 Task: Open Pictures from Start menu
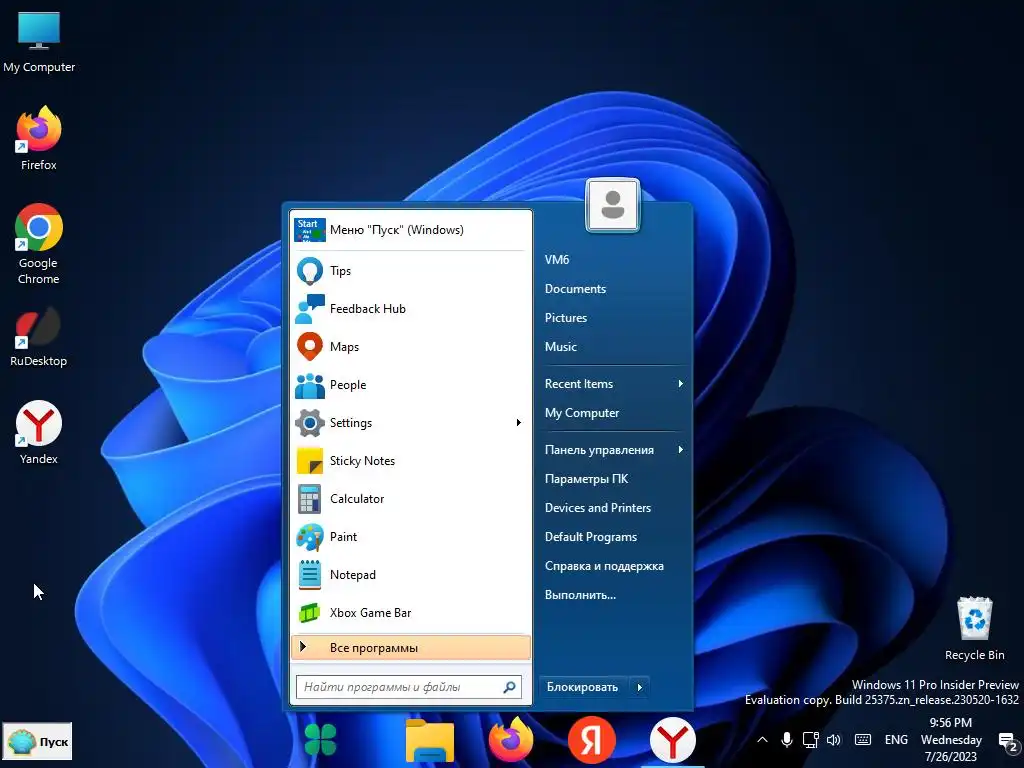click(x=566, y=318)
